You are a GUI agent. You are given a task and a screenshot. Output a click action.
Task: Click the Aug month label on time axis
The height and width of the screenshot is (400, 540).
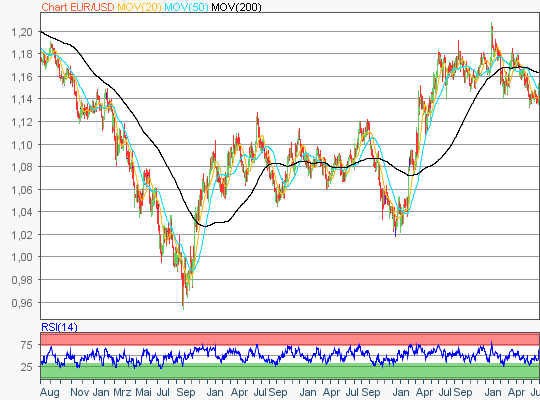pyautogui.click(x=50, y=392)
